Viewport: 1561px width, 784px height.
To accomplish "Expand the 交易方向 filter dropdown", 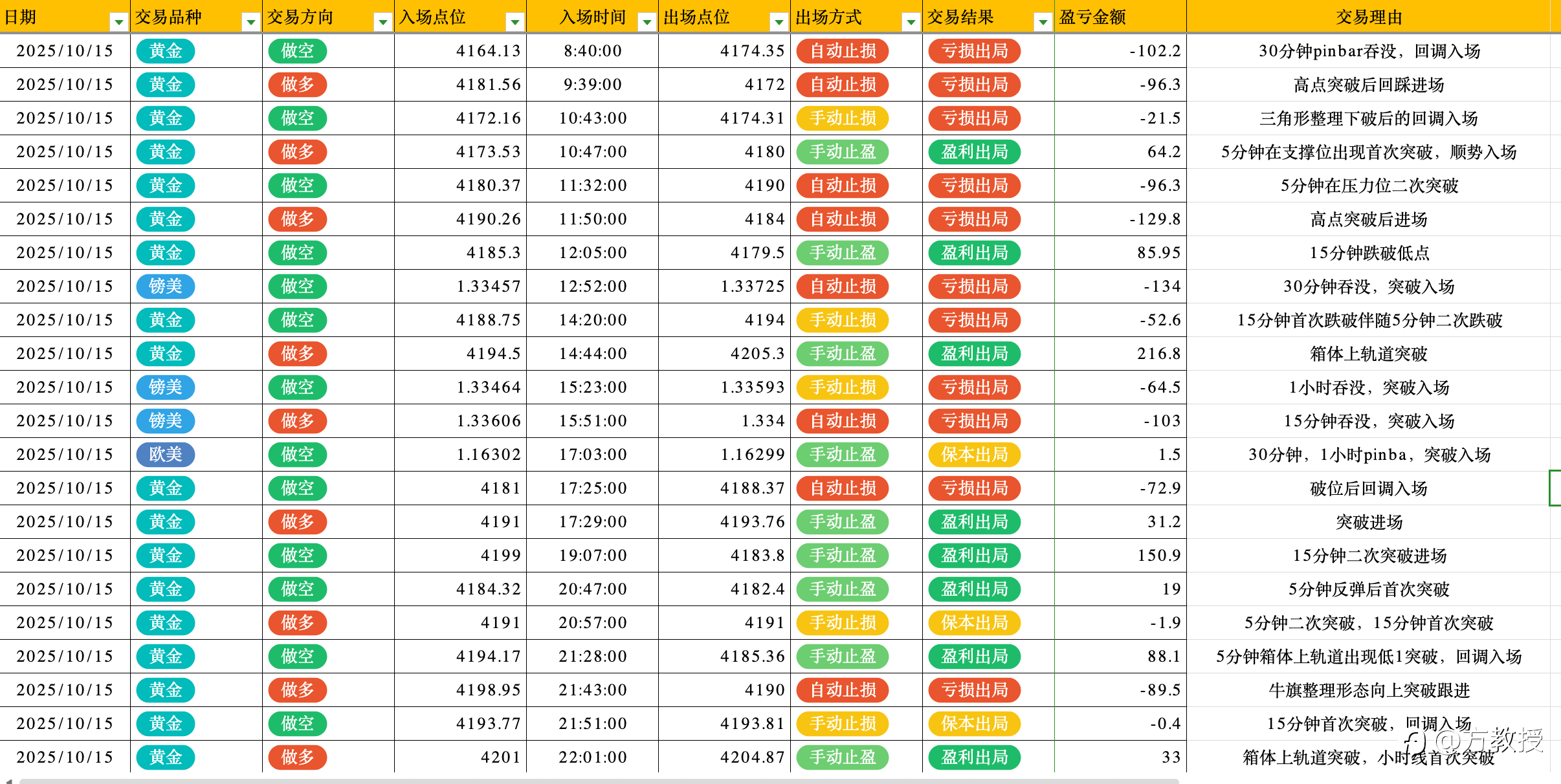I will coord(383,23).
